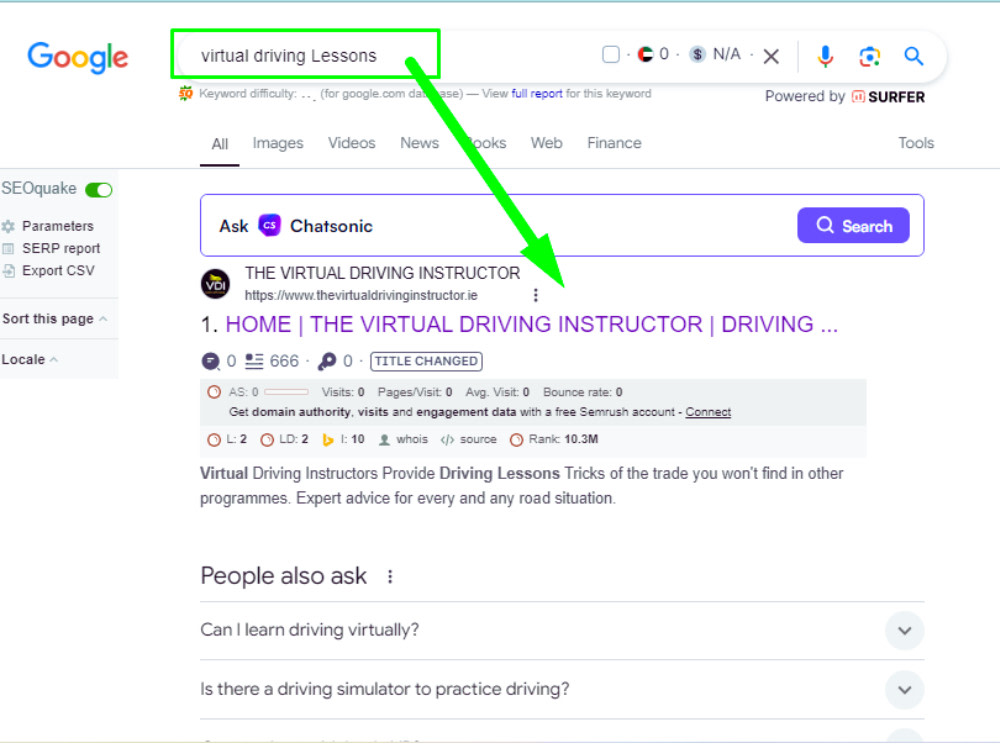
Task: Click the UAE flag search volume icon
Action: [645, 55]
